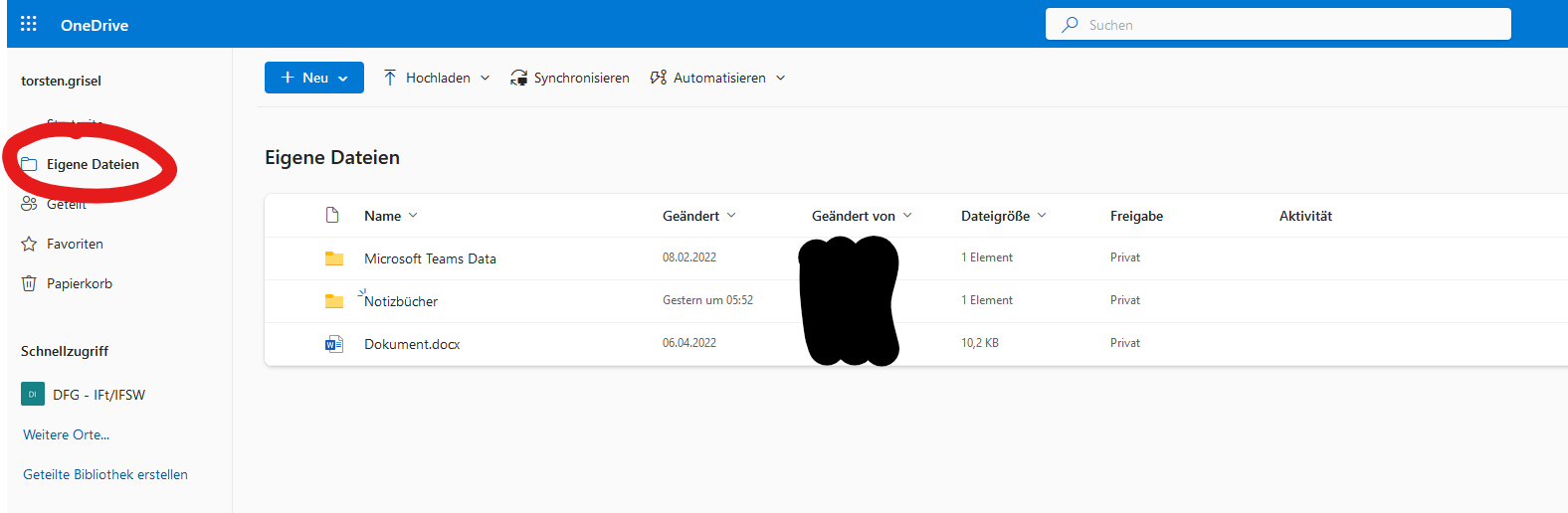
Task: Click Geteilte Bibliothek erstellen link
Action: (x=105, y=474)
